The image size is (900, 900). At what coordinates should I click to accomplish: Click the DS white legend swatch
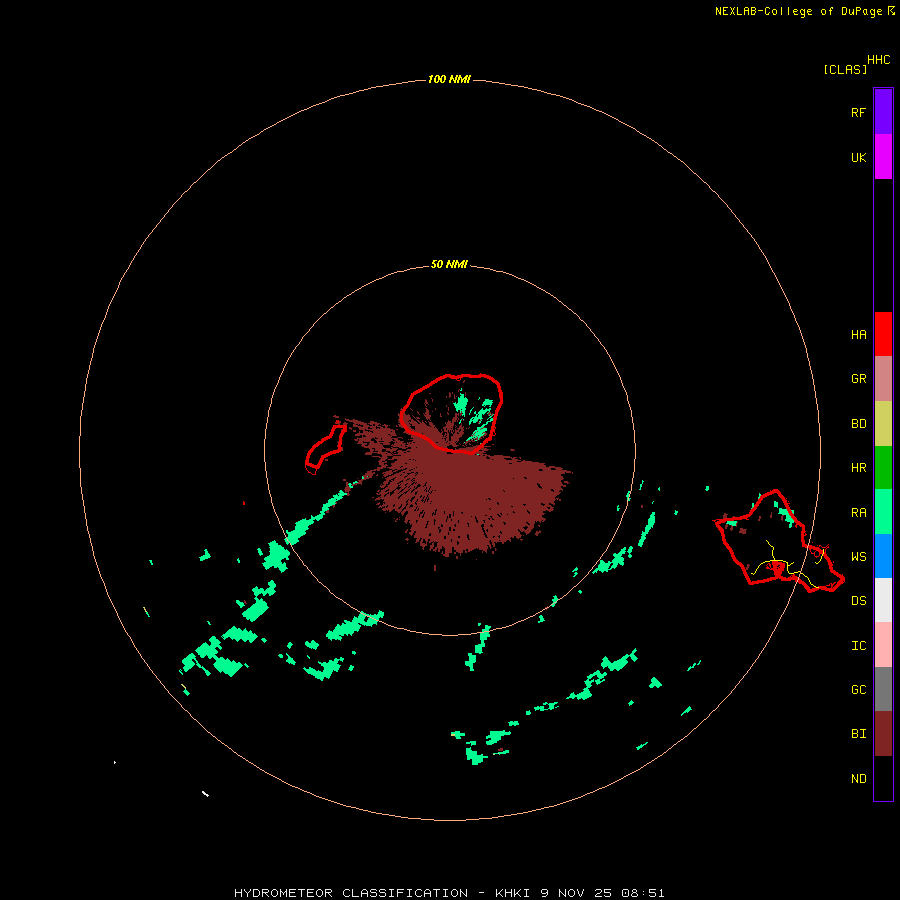point(883,600)
